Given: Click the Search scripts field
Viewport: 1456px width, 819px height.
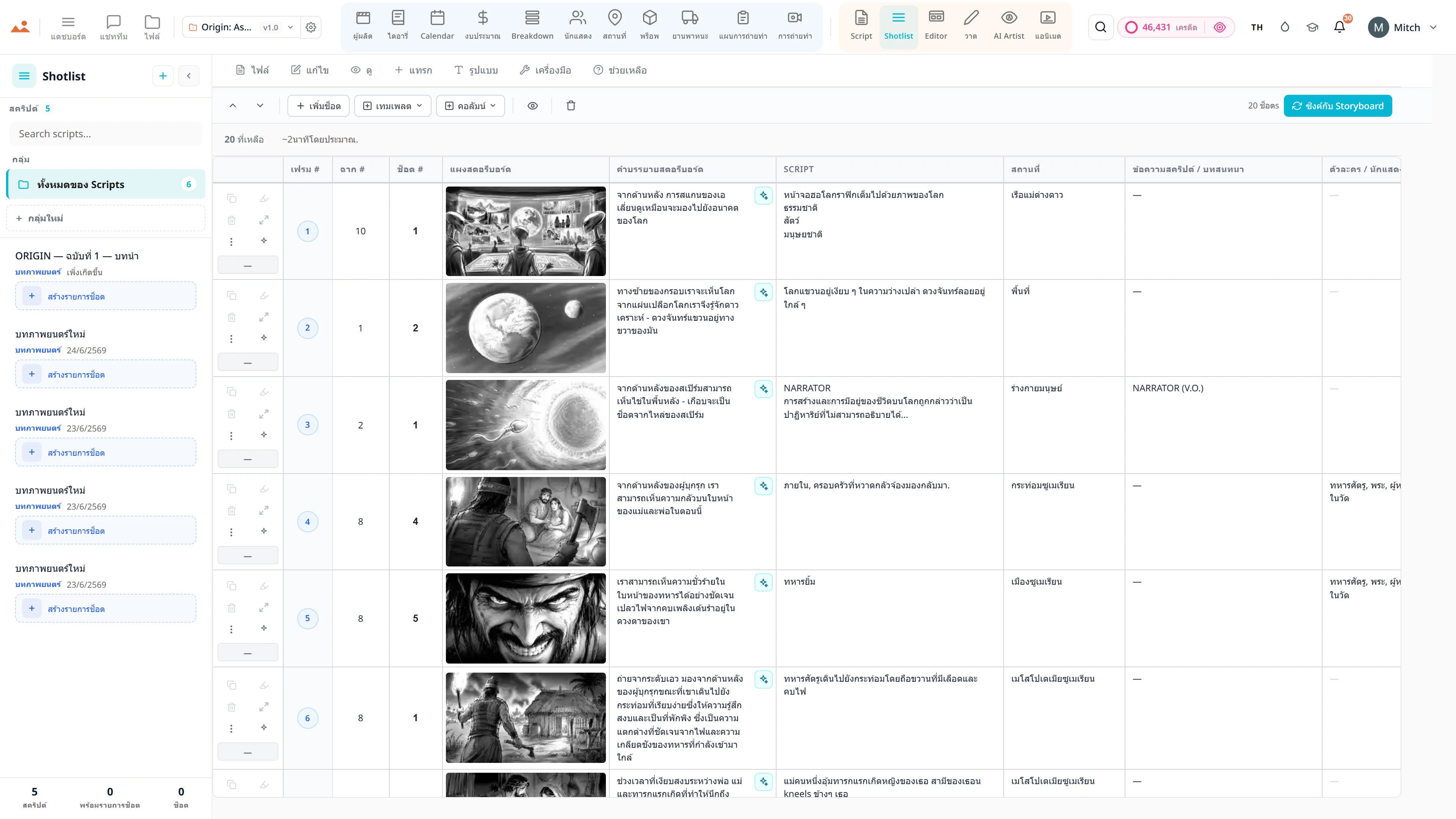Looking at the screenshot, I should click(x=106, y=133).
